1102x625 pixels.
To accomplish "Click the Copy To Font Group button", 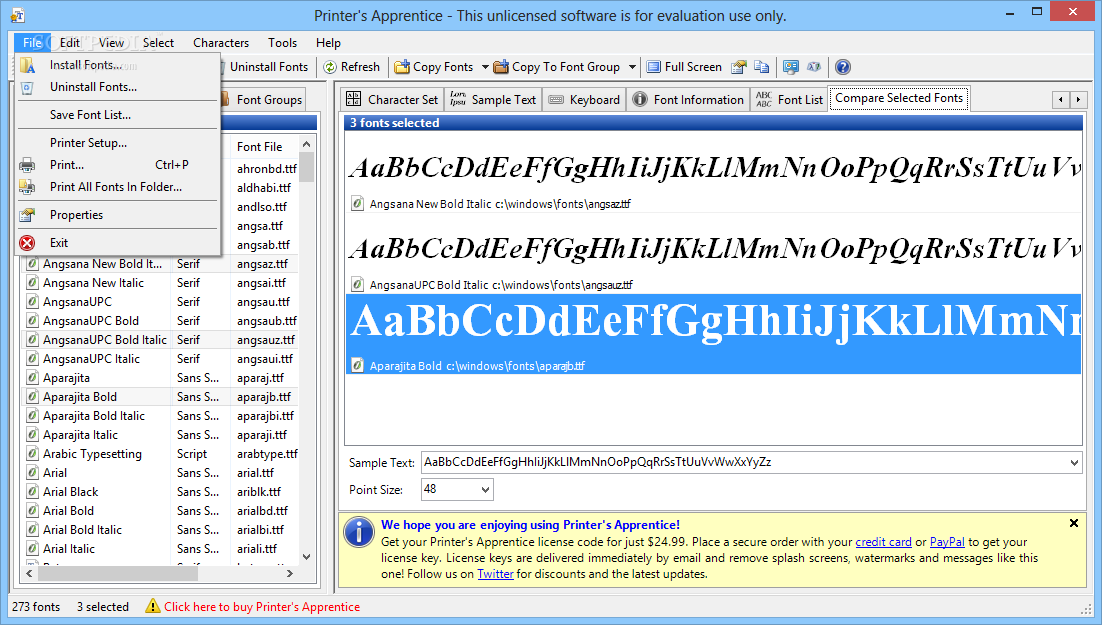I will (x=557, y=67).
